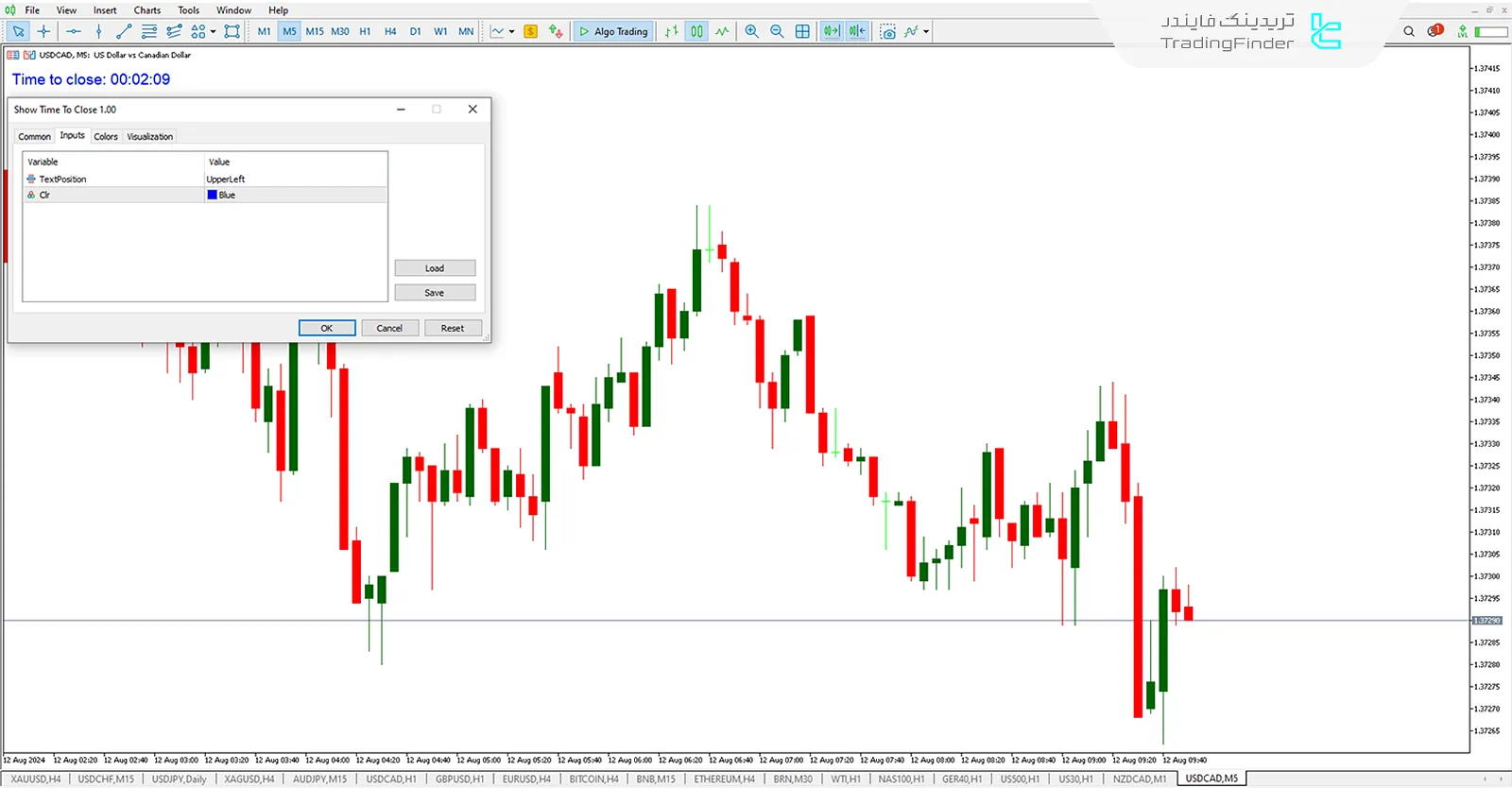Viewport: 1512px width, 788px height.
Task: Expand the indicators list dropdown arrow
Action: pyautogui.click(x=926, y=31)
